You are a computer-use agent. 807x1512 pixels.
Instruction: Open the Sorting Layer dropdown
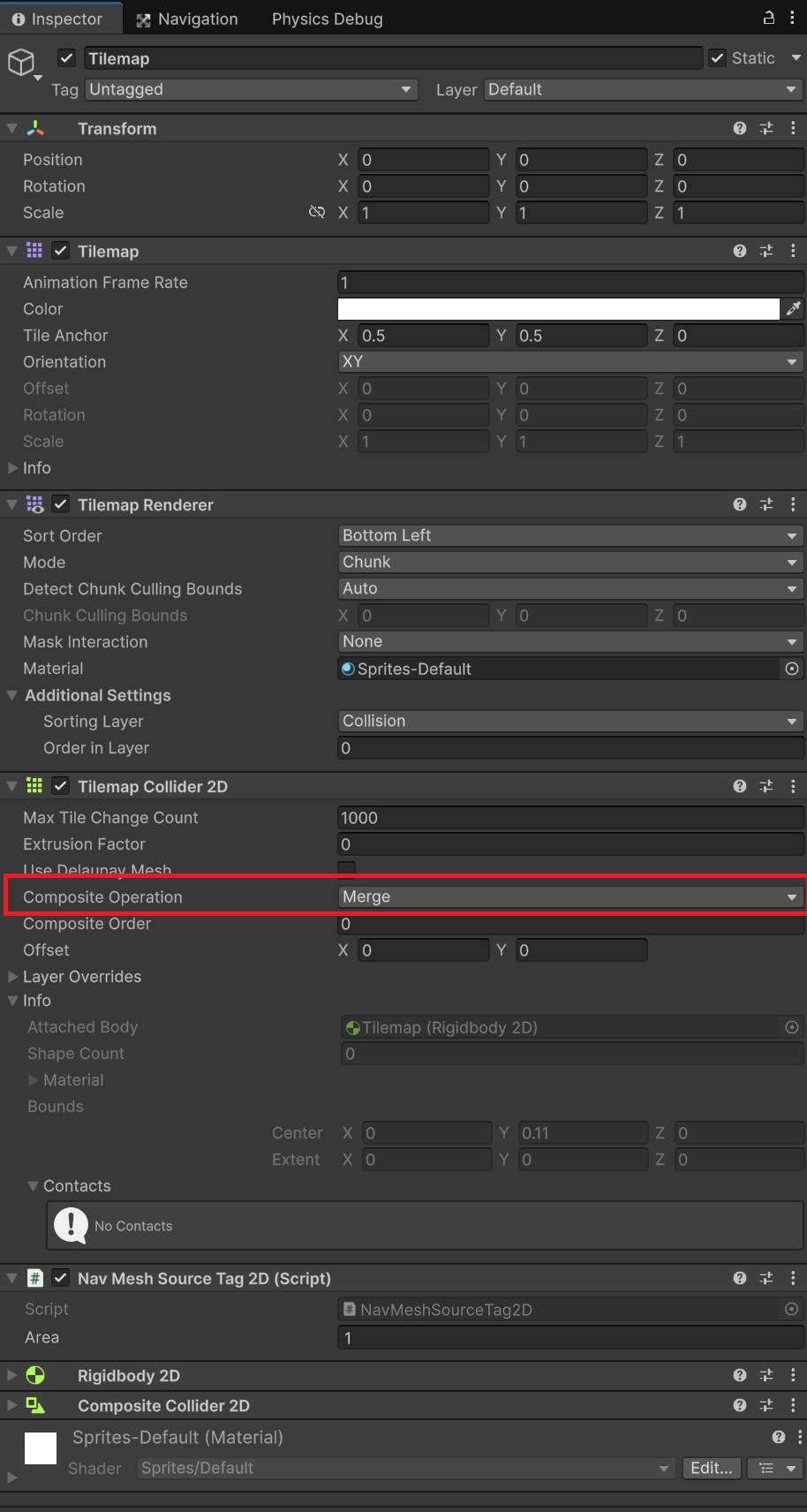[569, 722]
